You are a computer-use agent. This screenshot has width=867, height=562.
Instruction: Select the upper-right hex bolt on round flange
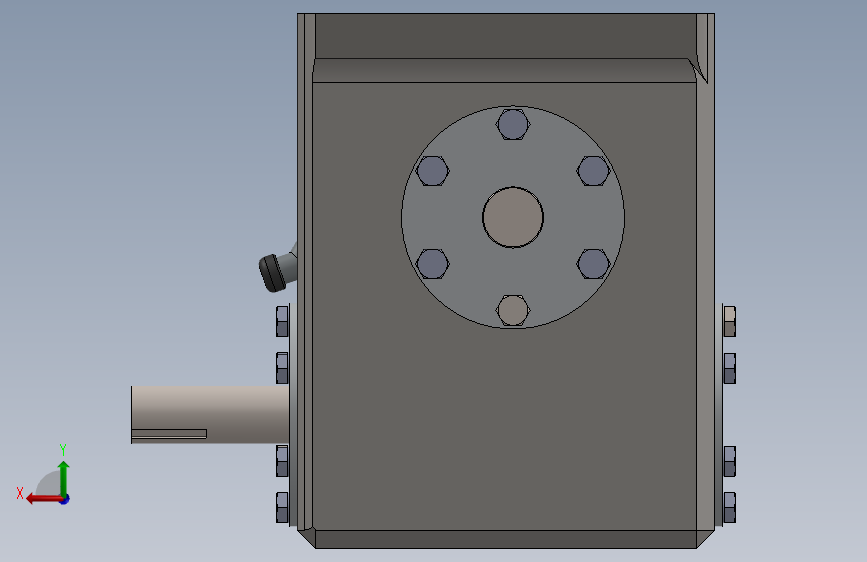pyautogui.click(x=593, y=170)
